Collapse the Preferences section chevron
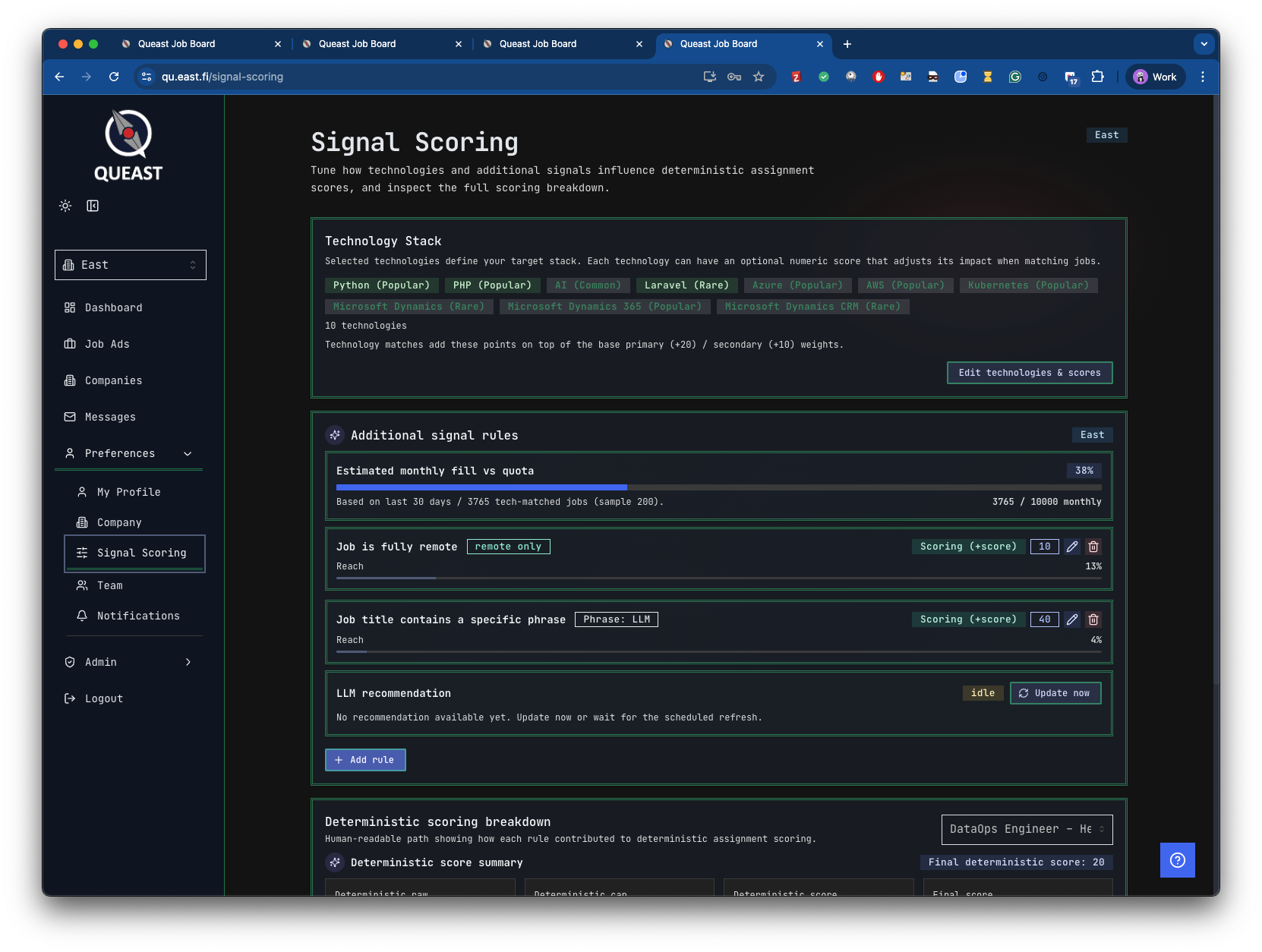The image size is (1262, 952). 188,453
